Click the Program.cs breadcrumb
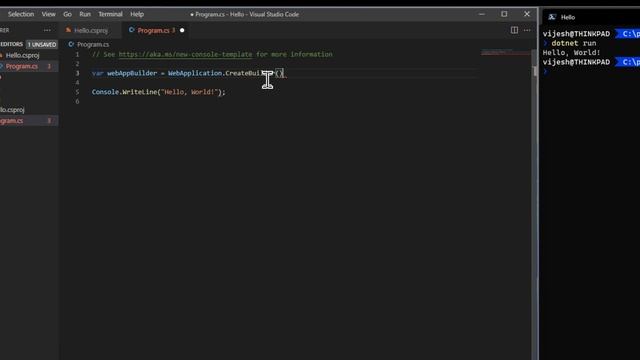The width and height of the screenshot is (640, 360). (x=93, y=44)
